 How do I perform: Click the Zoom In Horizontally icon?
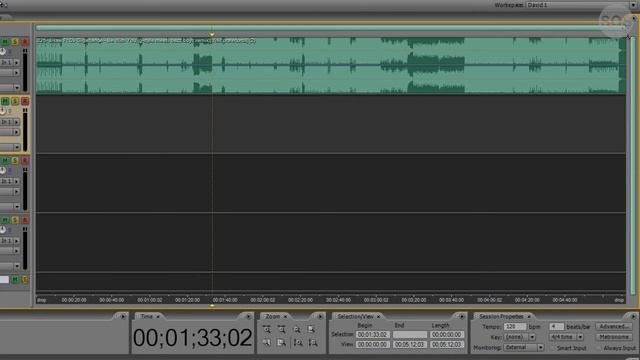[x=267, y=329]
